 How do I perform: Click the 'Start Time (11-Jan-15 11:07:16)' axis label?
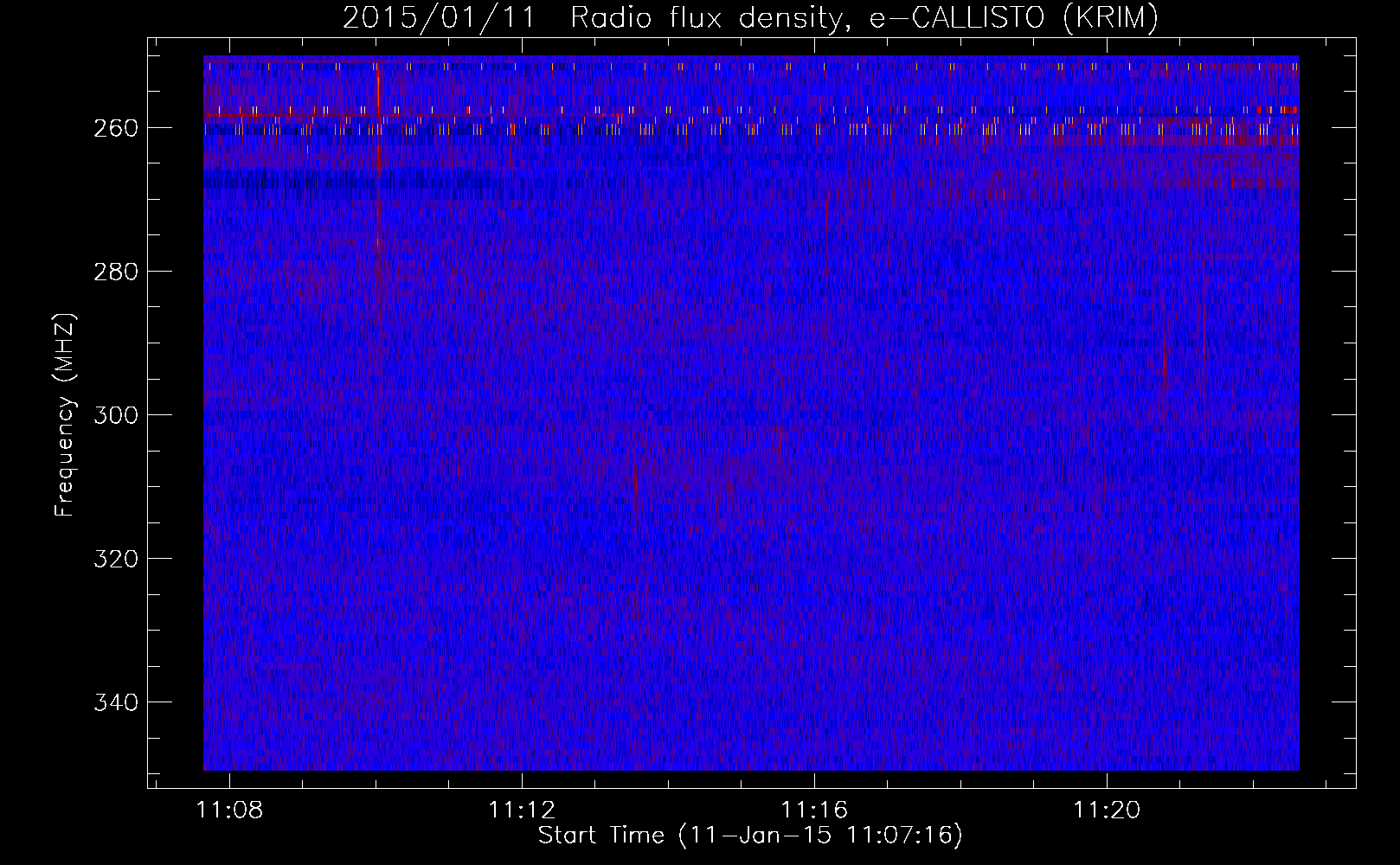coord(750,836)
